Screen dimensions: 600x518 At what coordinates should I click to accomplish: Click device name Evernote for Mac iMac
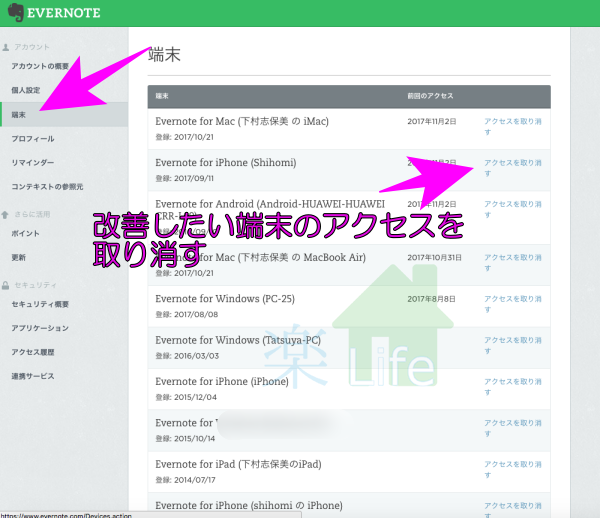(x=242, y=121)
